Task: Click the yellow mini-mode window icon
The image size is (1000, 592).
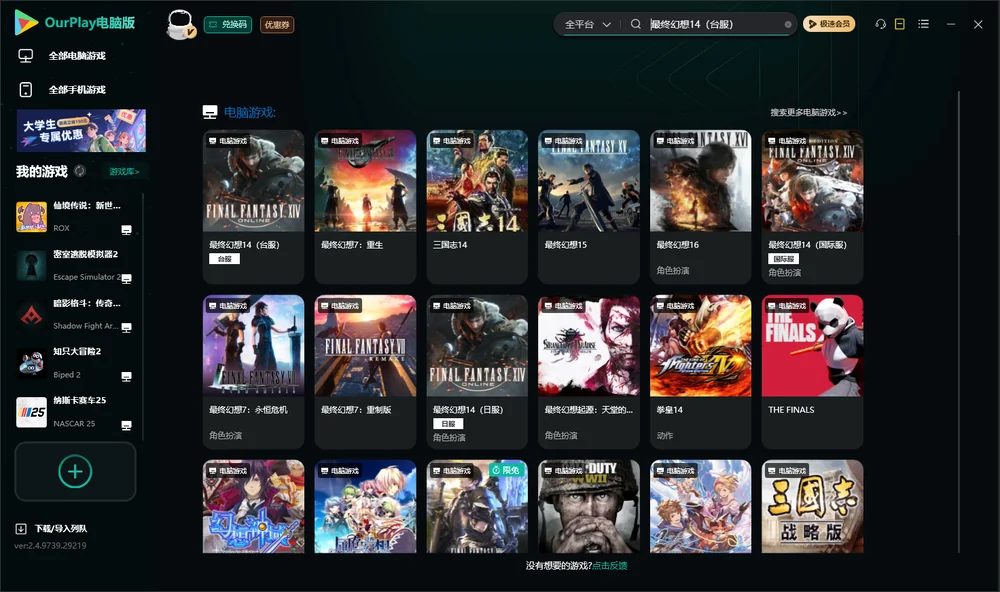Action: [x=900, y=24]
